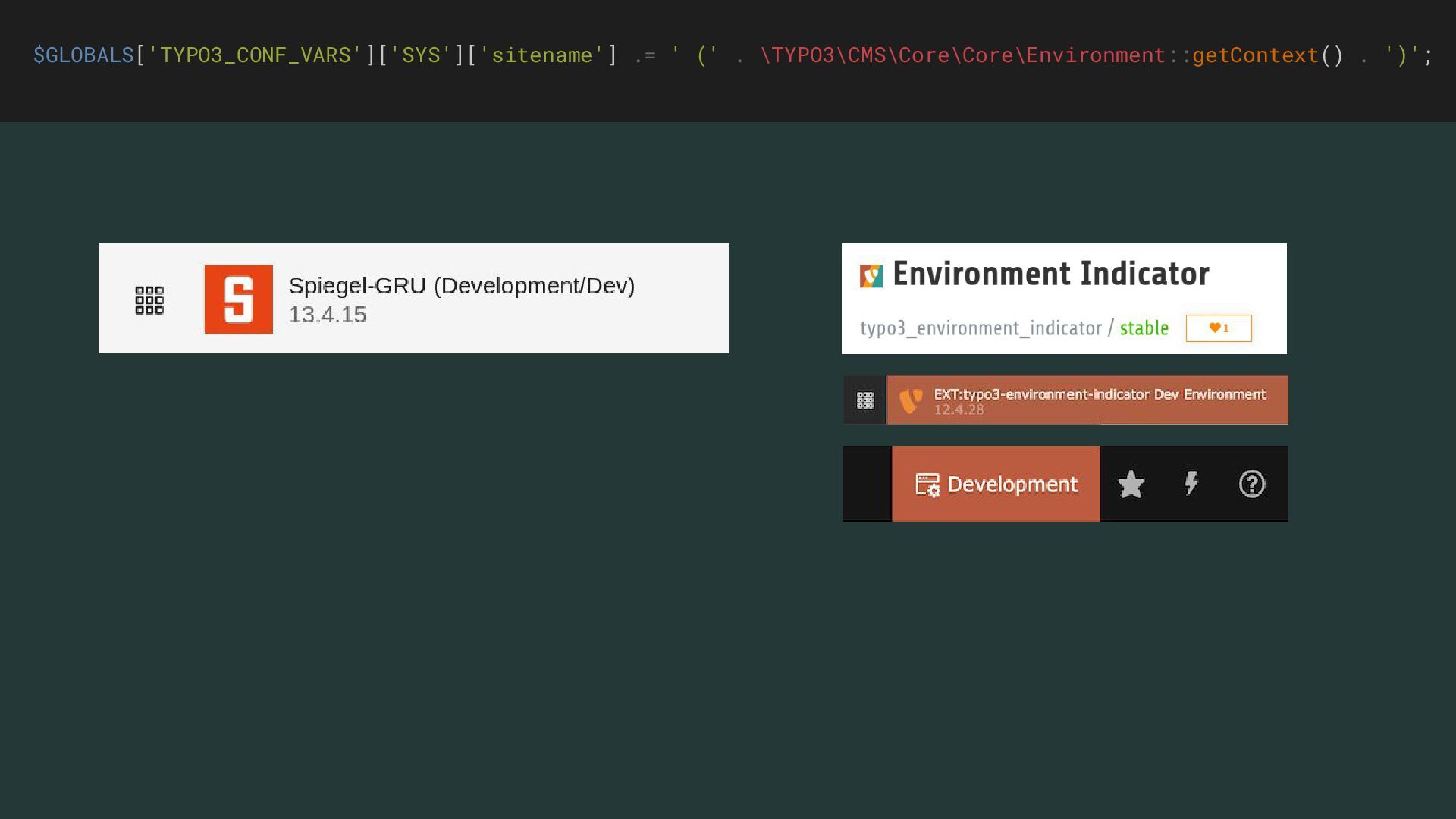The width and height of the screenshot is (1456, 819).
Task: Click getContext in the code line
Action: (1254, 55)
